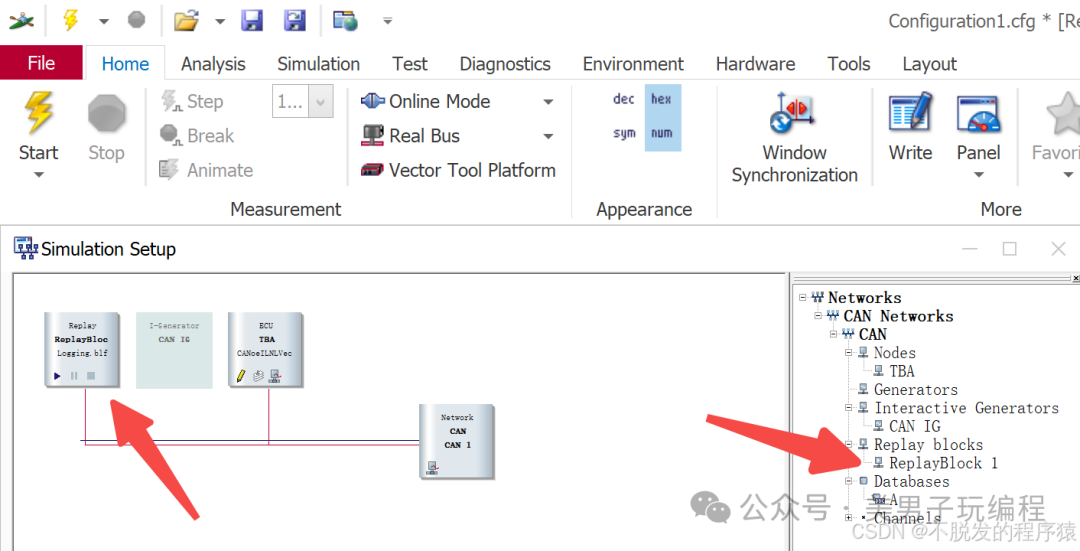Save configuration with the floppy disk icon
The height and width of the screenshot is (551, 1080).
coord(252,20)
